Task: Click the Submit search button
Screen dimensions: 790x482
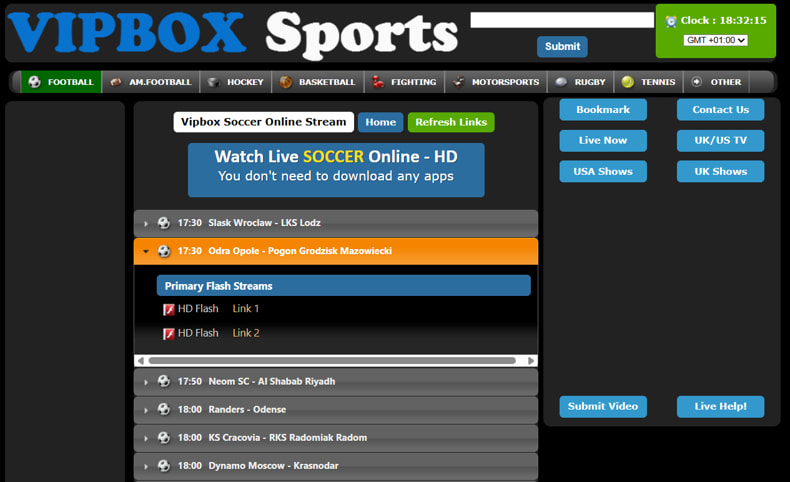Action: (x=562, y=46)
